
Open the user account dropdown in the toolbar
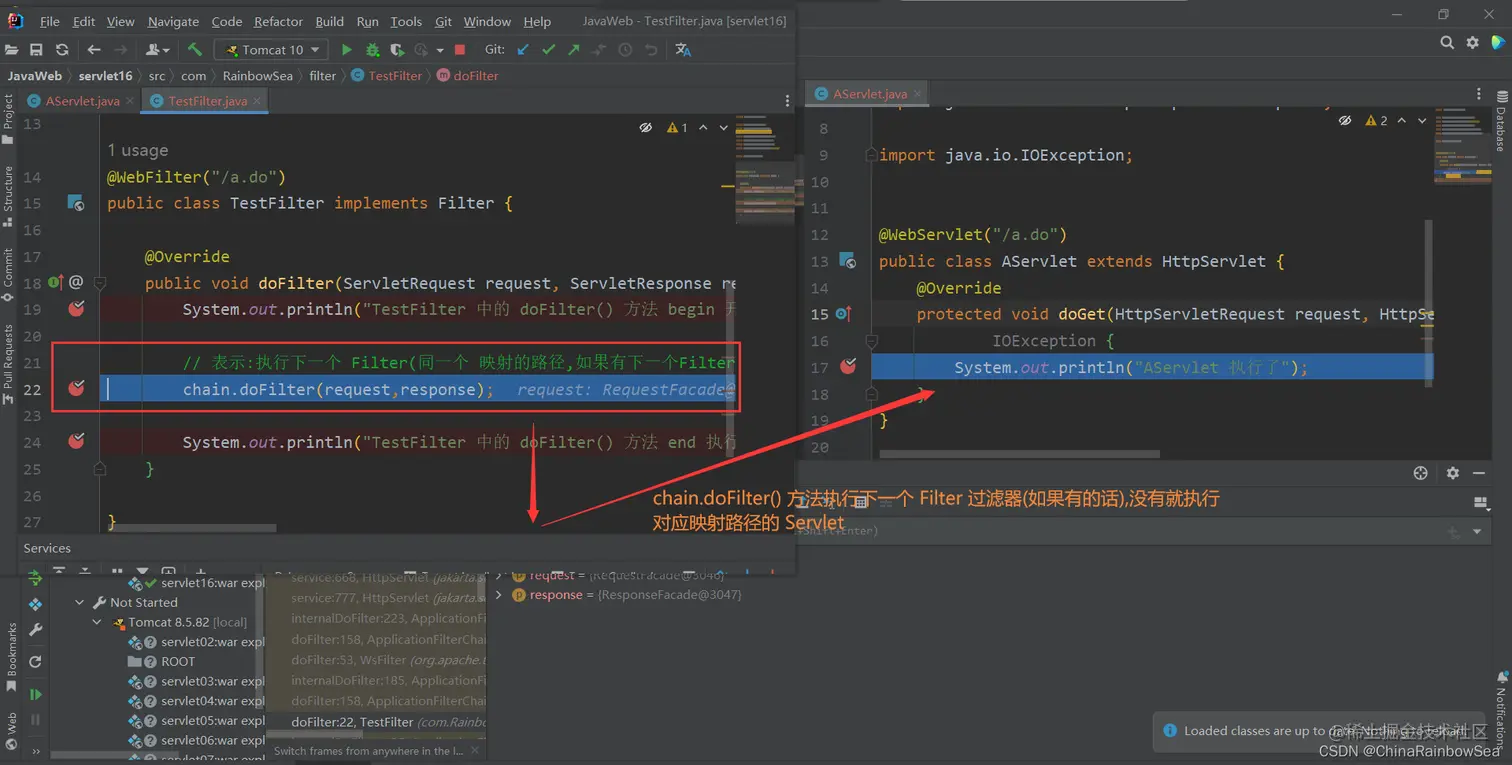click(158, 49)
